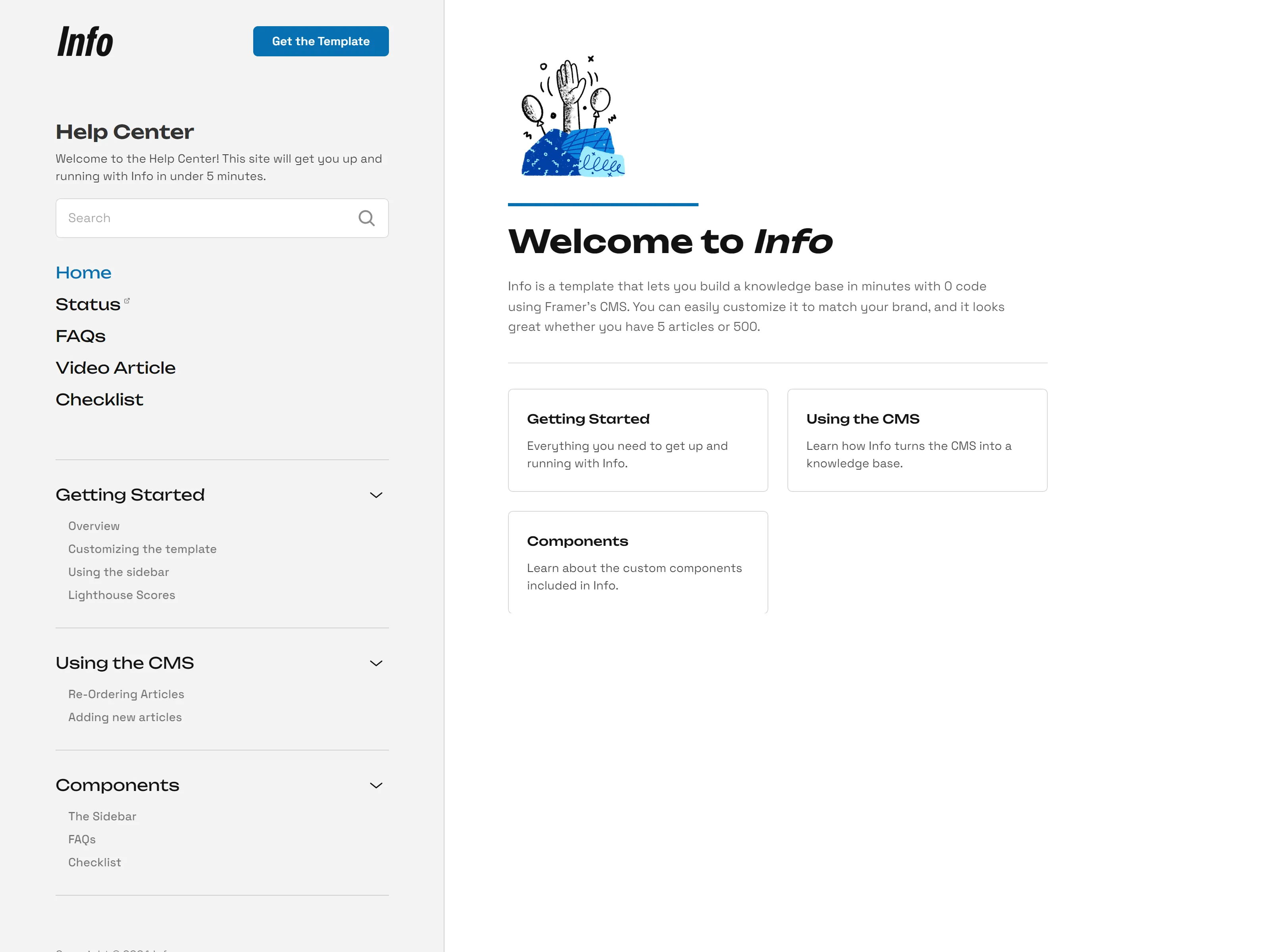
Task: Click the Info logo
Action: pyautogui.click(x=85, y=42)
